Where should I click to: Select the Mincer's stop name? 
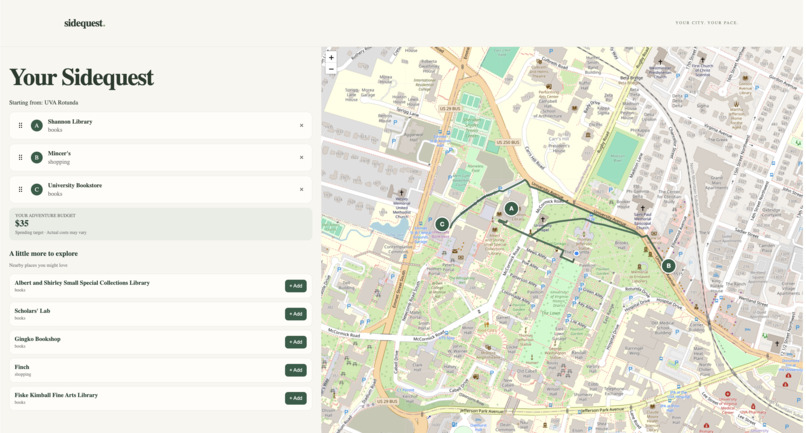pyautogui.click(x=59, y=154)
